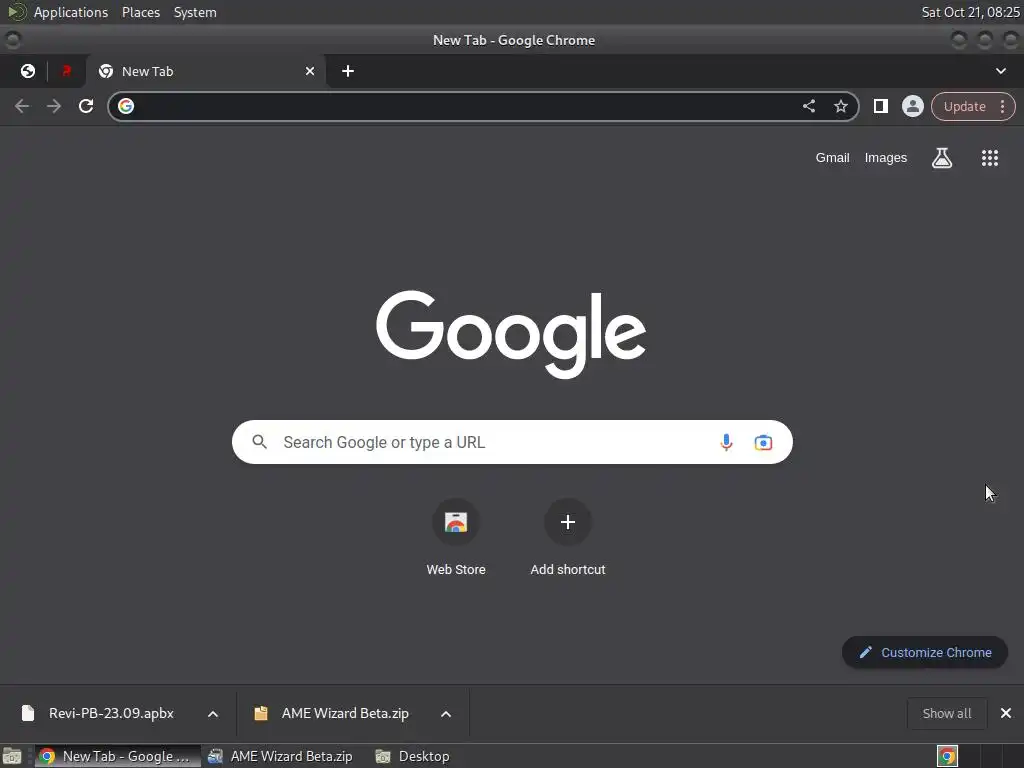Click the Chrome icon in the workspace switcher
Image resolution: width=1024 pixels, height=768 pixels.
point(947,756)
